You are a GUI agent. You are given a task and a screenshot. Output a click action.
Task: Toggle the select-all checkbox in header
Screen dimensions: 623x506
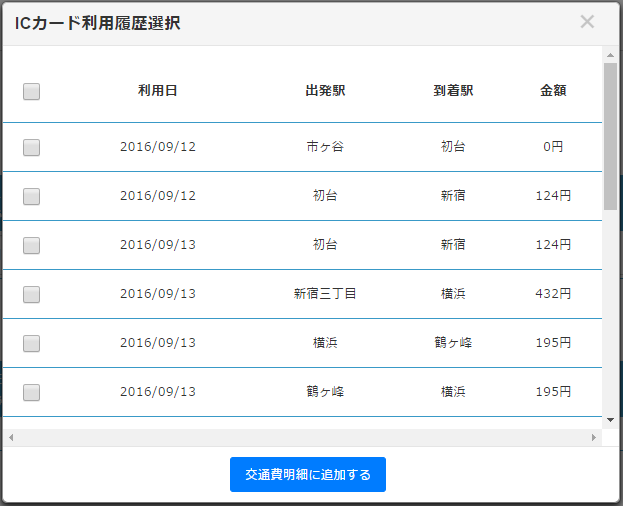[31, 91]
